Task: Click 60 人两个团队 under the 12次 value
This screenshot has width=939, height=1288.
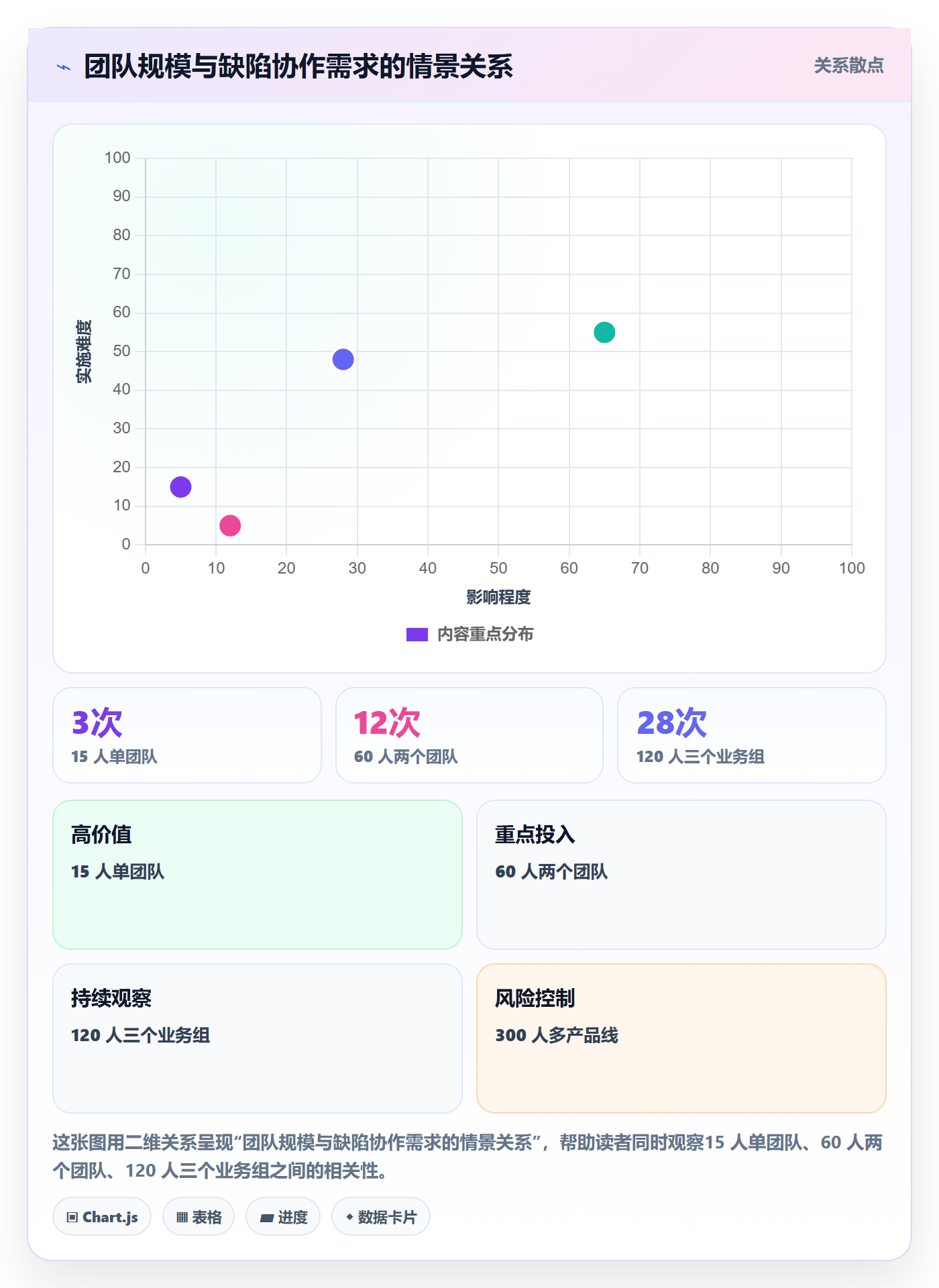Action: pos(406,757)
